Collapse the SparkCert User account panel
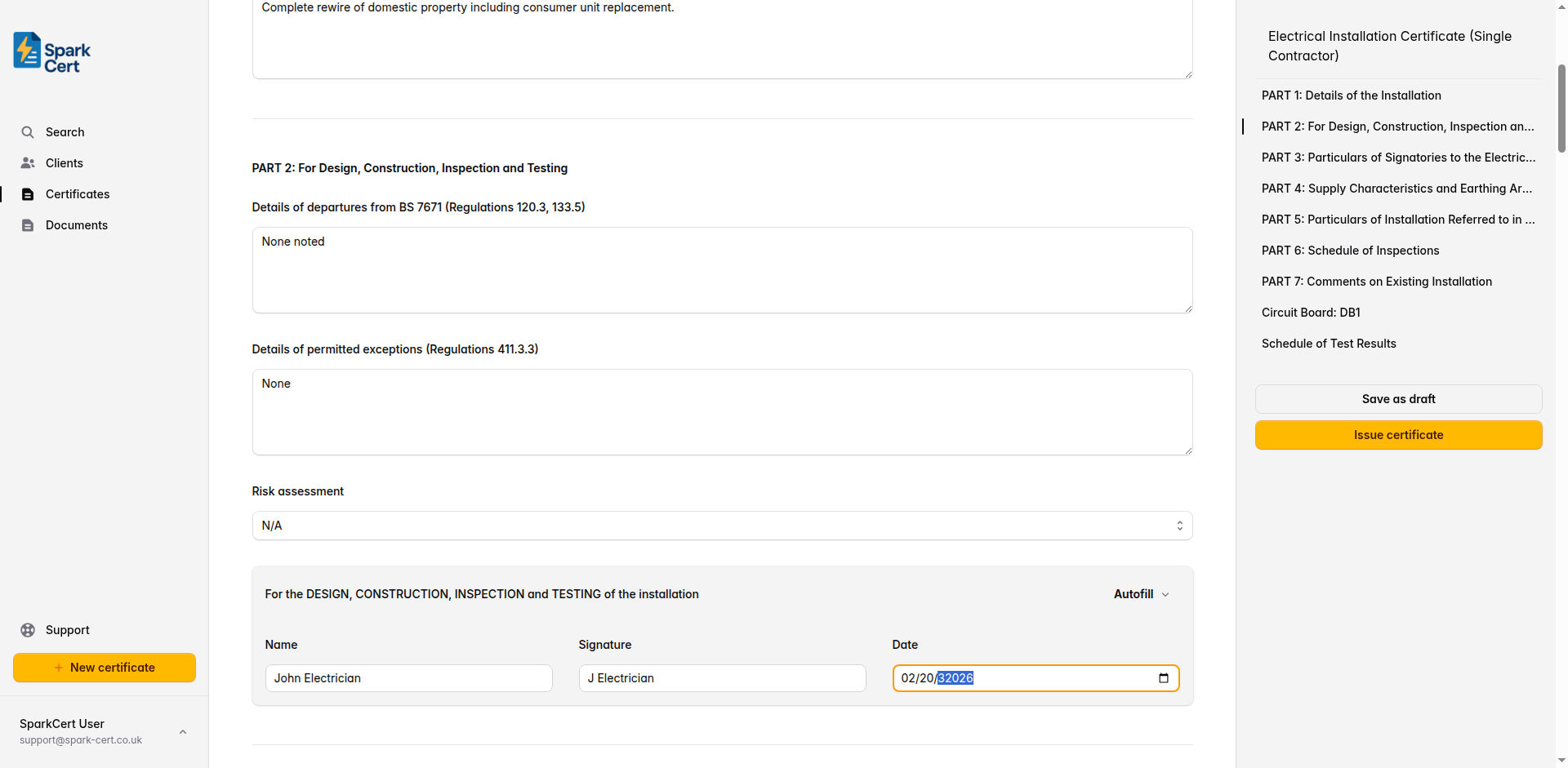Image resolution: width=1568 pixels, height=768 pixels. pyautogui.click(x=182, y=731)
